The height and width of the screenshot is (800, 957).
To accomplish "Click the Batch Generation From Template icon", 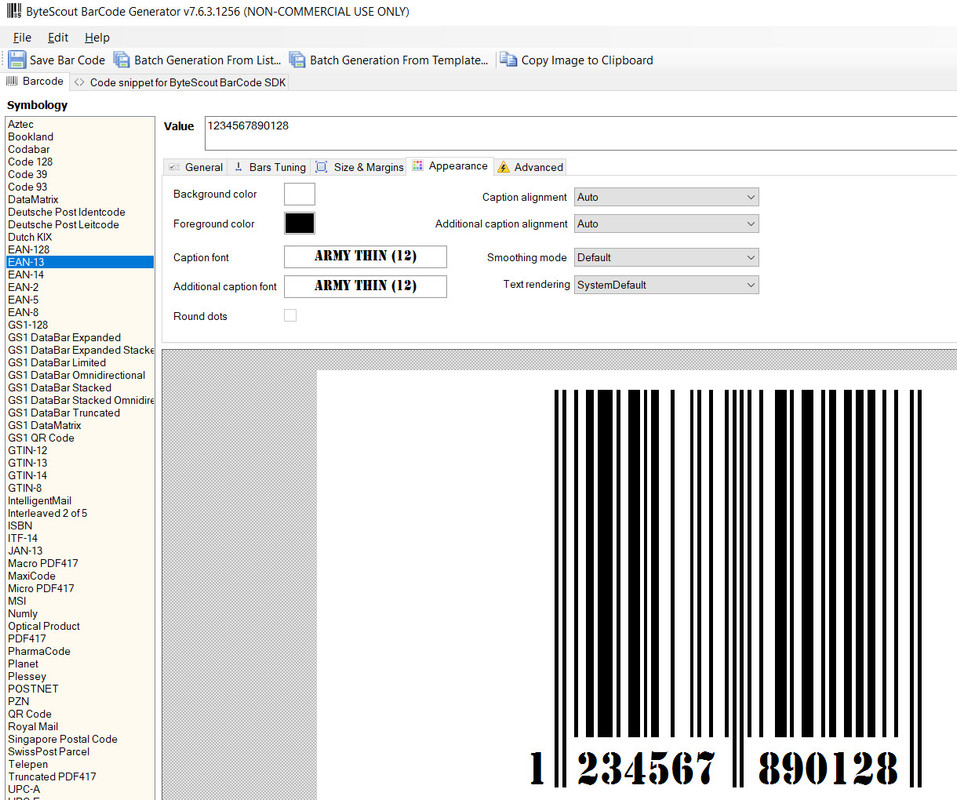I will tap(297, 60).
